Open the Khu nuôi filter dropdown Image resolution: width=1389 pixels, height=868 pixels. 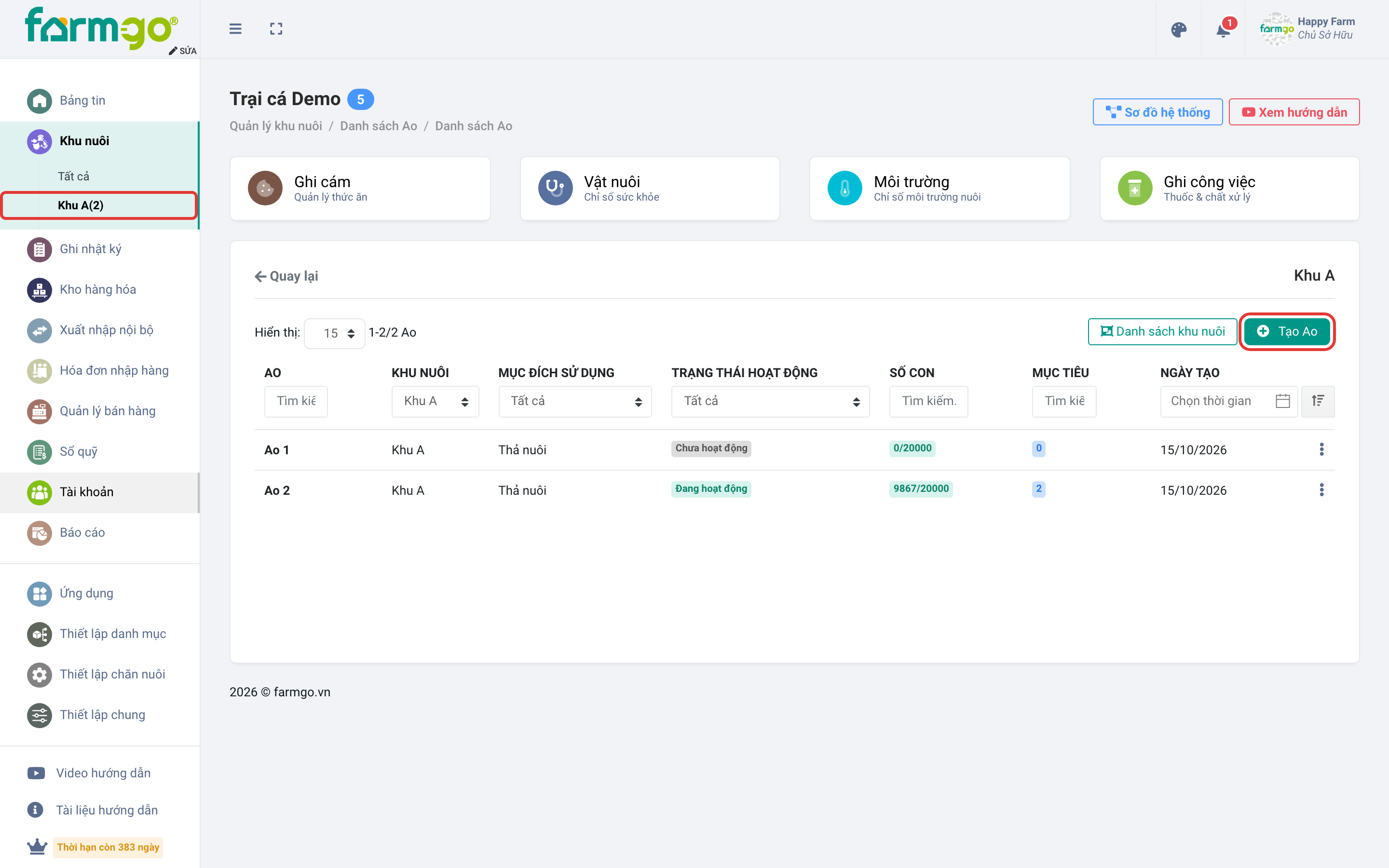[435, 401]
